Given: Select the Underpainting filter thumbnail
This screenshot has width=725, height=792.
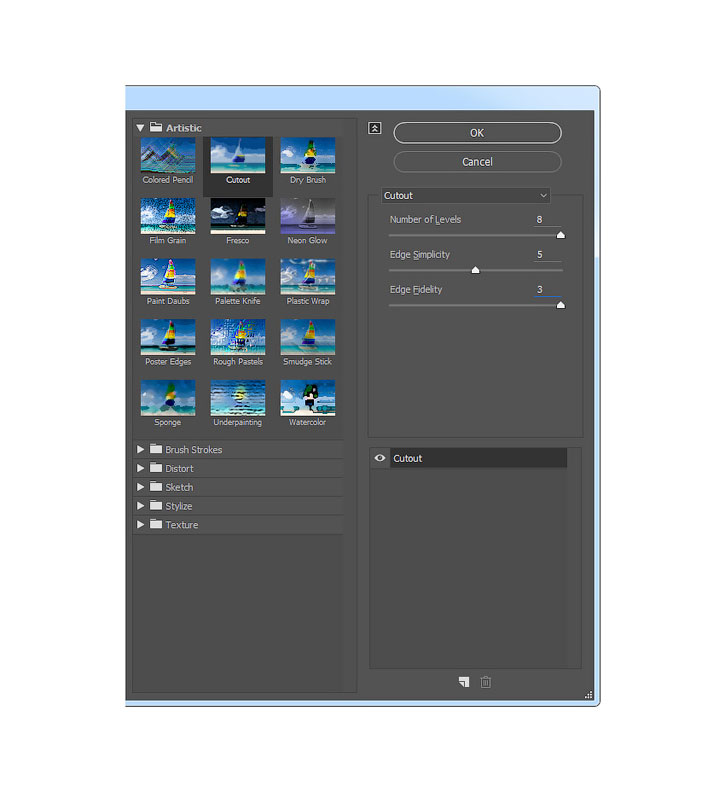Looking at the screenshot, I should [237, 398].
